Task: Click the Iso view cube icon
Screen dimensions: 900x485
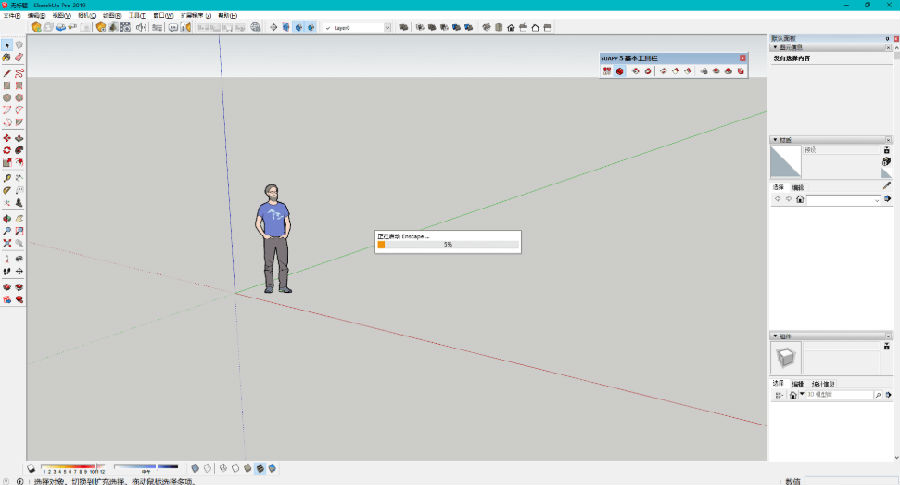Action: pos(485,27)
